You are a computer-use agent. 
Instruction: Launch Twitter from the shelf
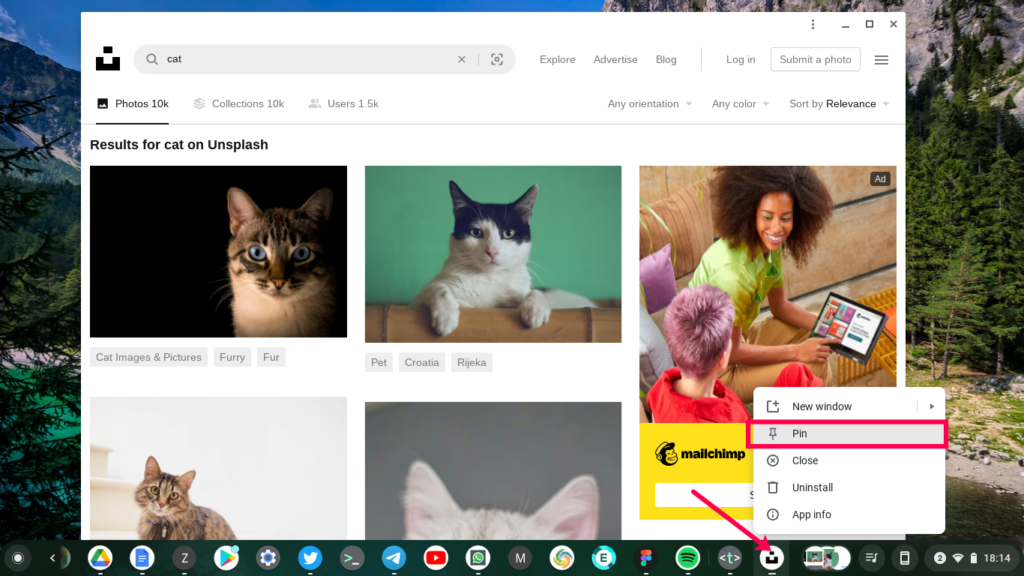310,558
